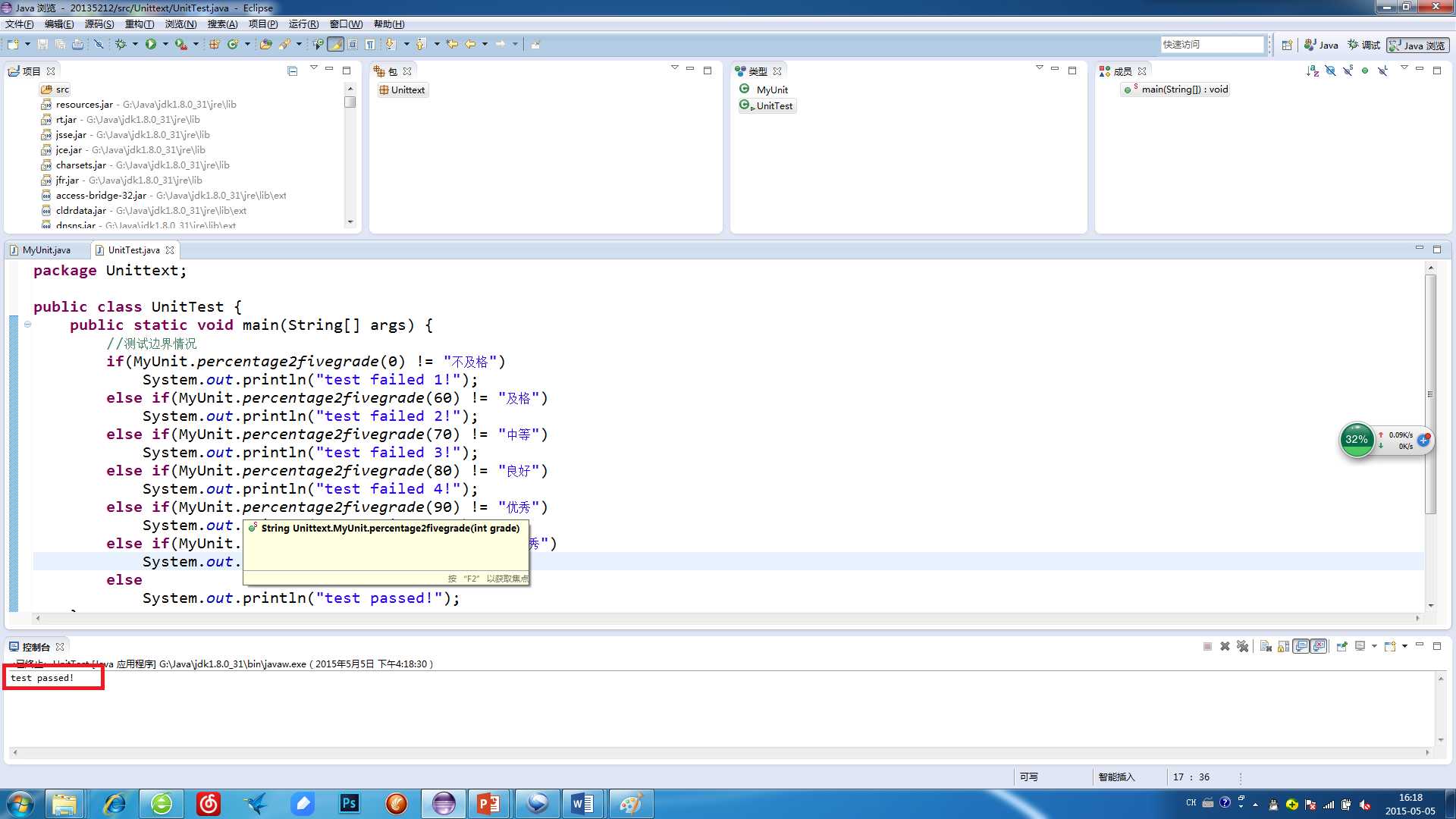Start debugging with the bug icon
This screenshot has width=1456, height=819.
(x=121, y=44)
